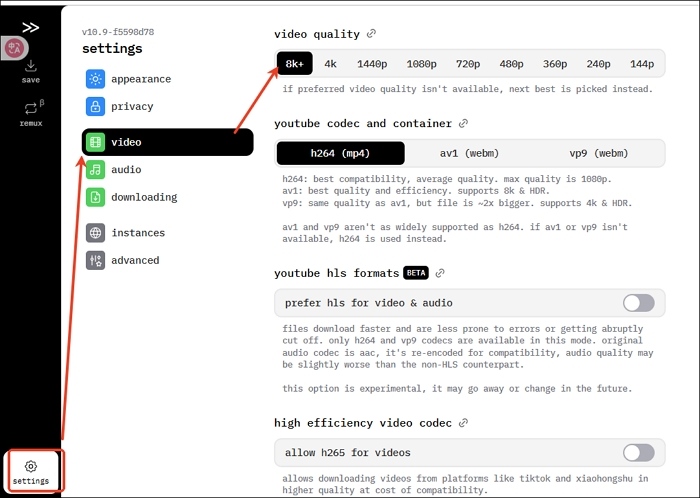Screen dimensions: 700x498
Task: Copy link icon next to video quality
Action: pos(371,34)
